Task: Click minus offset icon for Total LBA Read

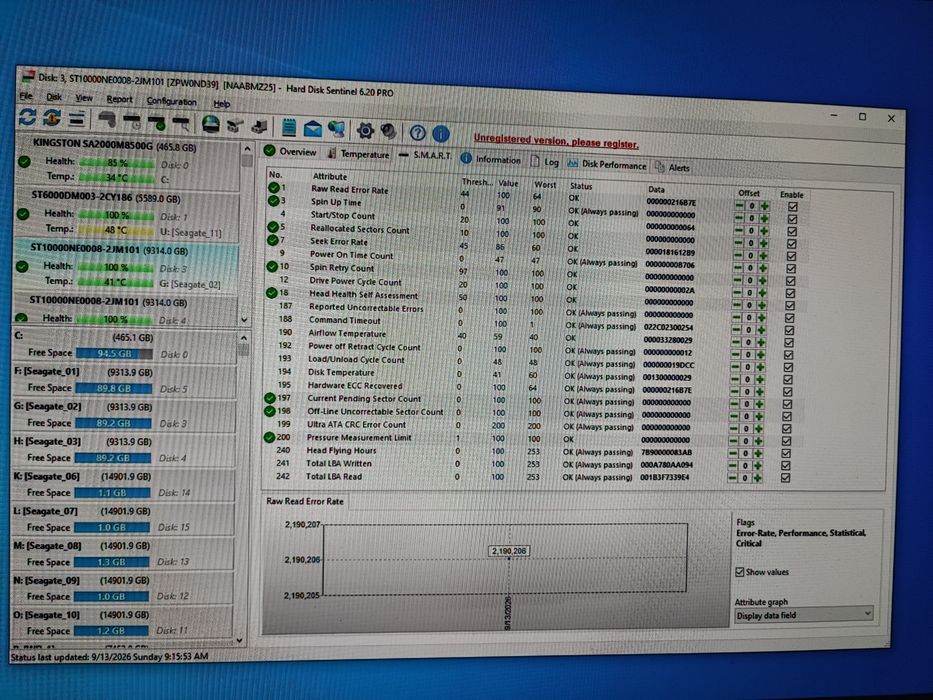Action: click(732, 478)
